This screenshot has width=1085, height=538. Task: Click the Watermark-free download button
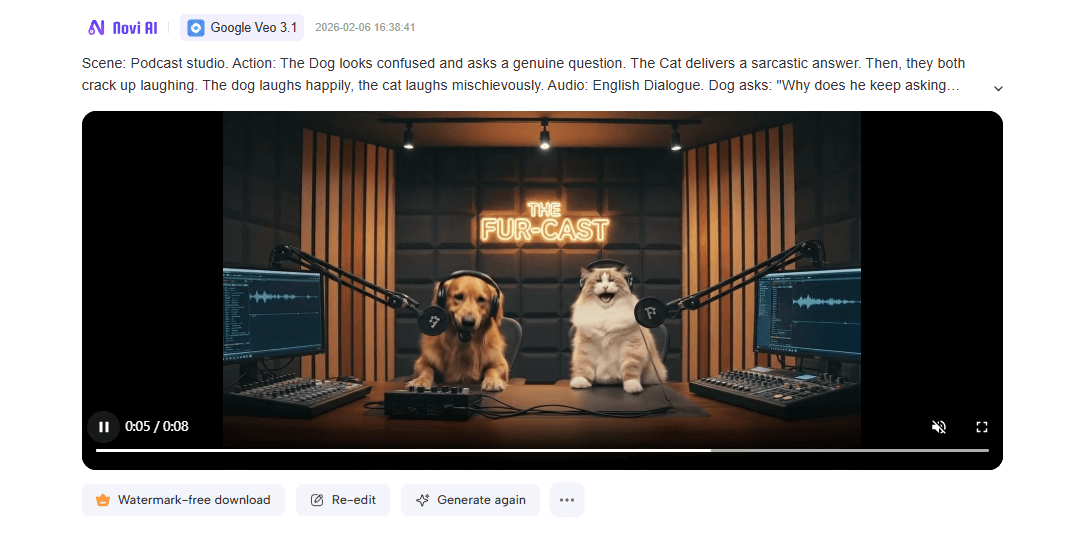(x=183, y=500)
